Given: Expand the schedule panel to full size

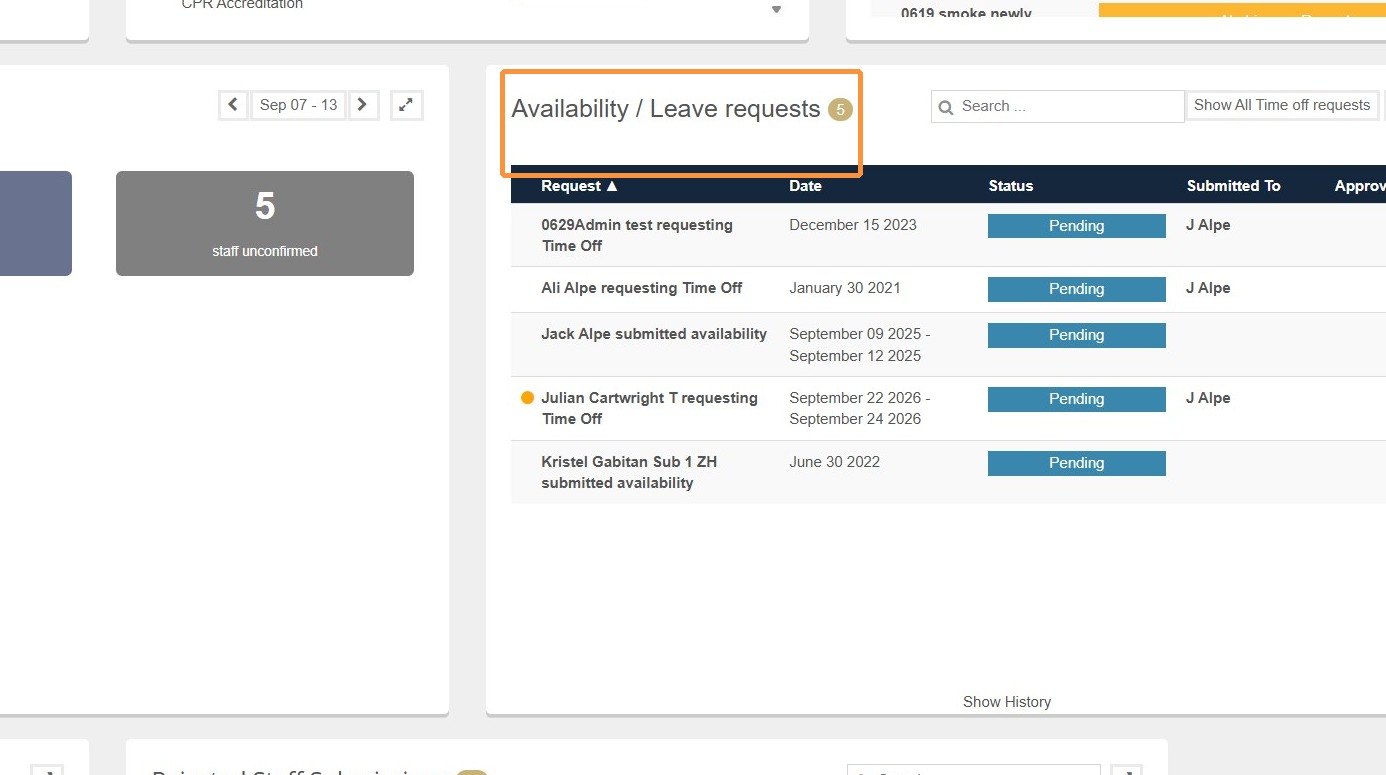Looking at the screenshot, I should pos(407,105).
